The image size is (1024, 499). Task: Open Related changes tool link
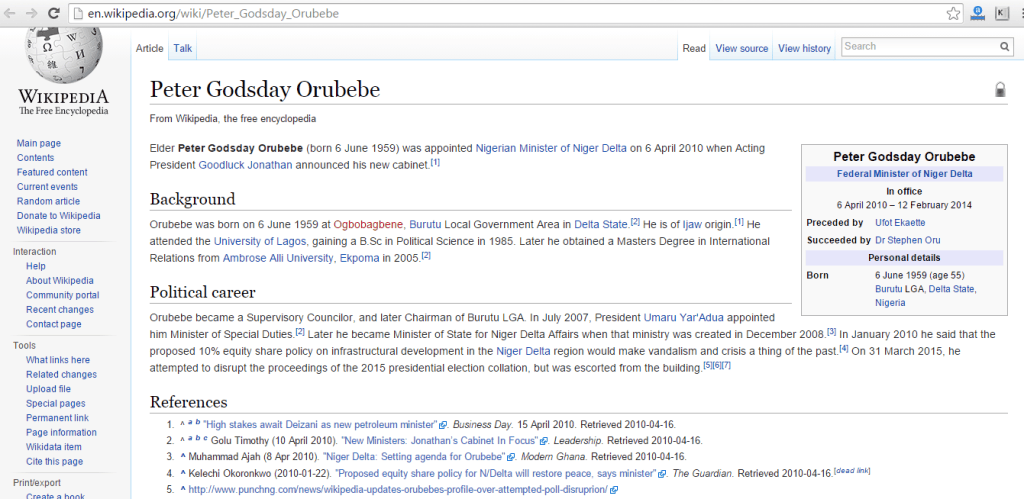(61, 374)
